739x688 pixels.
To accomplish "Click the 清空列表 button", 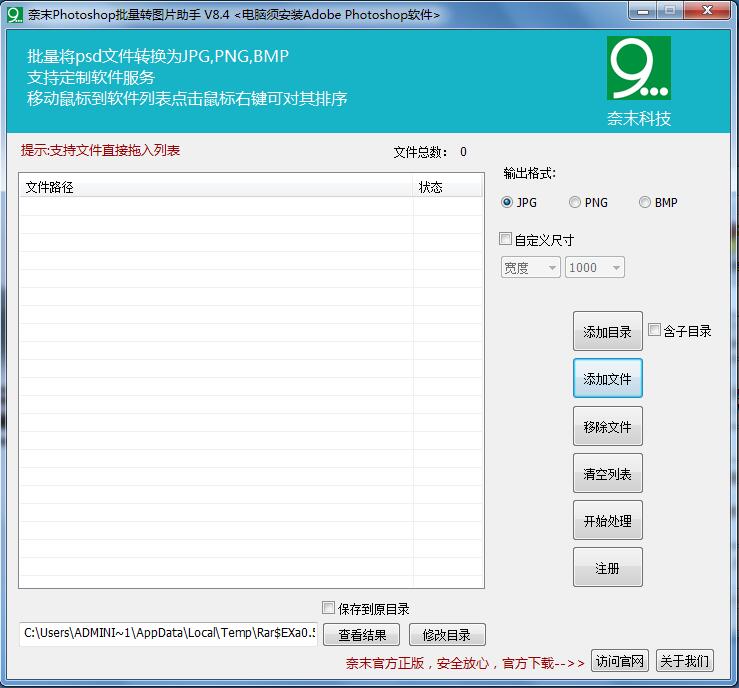I will (x=608, y=473).
